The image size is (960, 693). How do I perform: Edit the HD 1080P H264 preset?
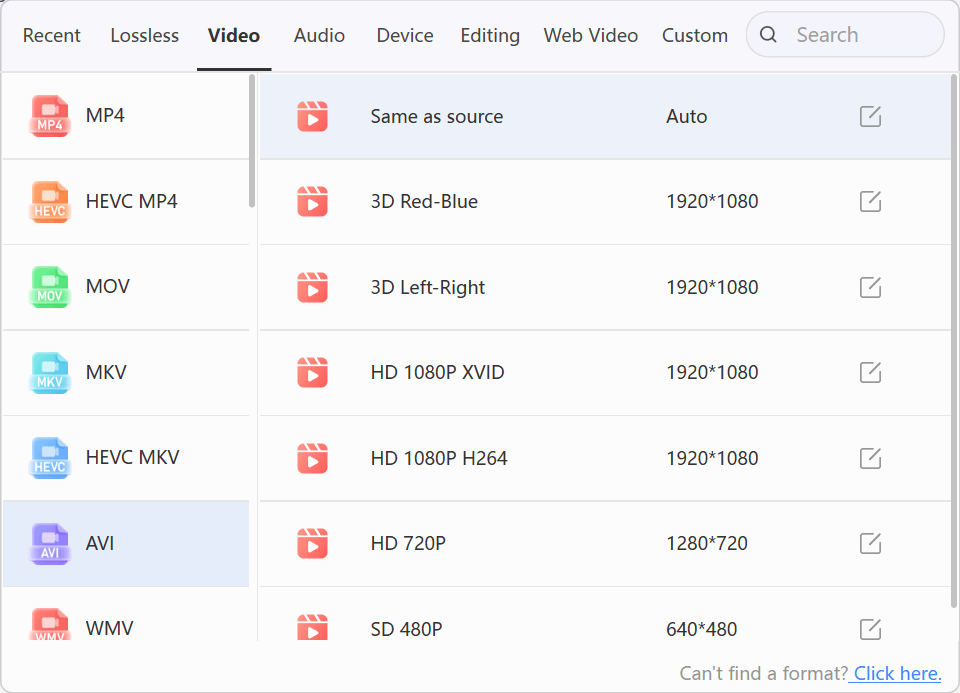pos(870,458)
